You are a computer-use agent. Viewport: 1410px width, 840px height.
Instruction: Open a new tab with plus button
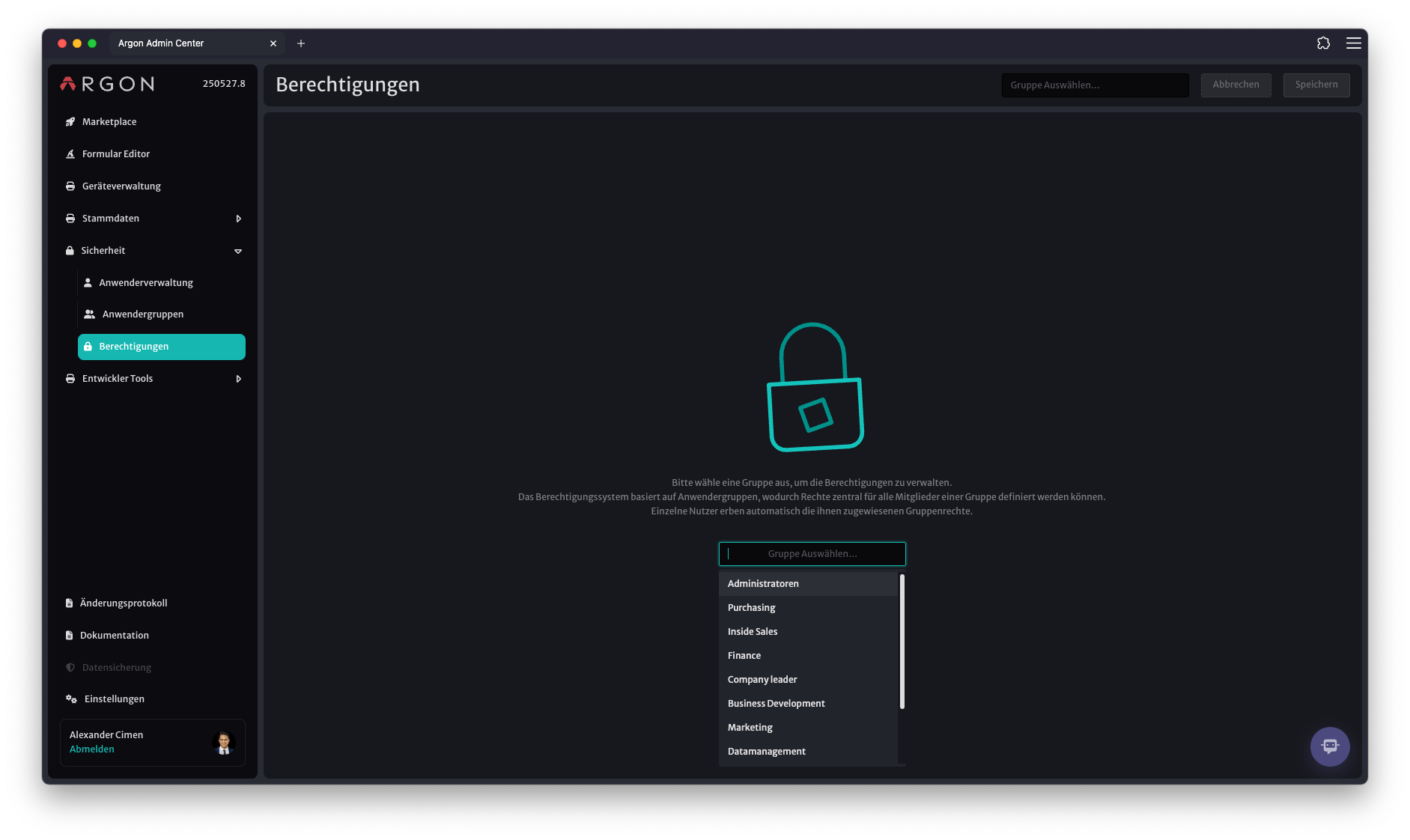point(301,43)
